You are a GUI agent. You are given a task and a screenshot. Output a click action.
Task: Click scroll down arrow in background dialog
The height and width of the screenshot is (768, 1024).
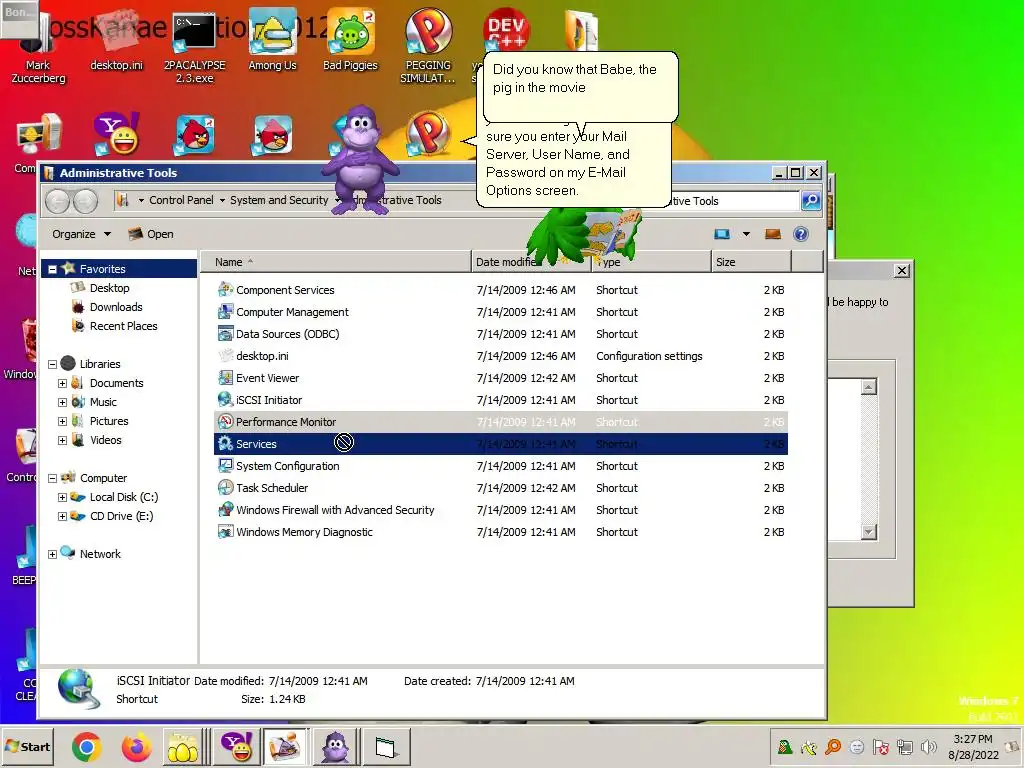click(869, 532)
